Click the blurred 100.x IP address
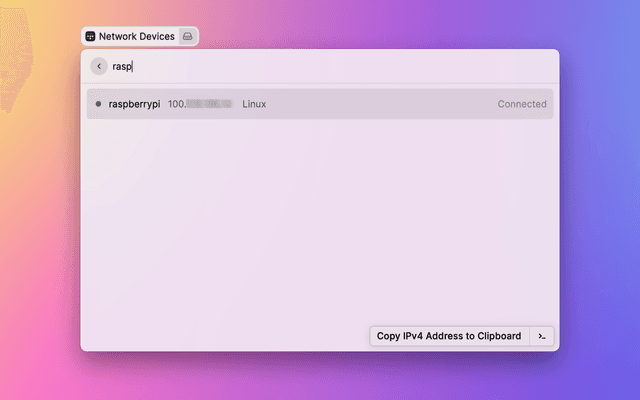 point(199,104)
